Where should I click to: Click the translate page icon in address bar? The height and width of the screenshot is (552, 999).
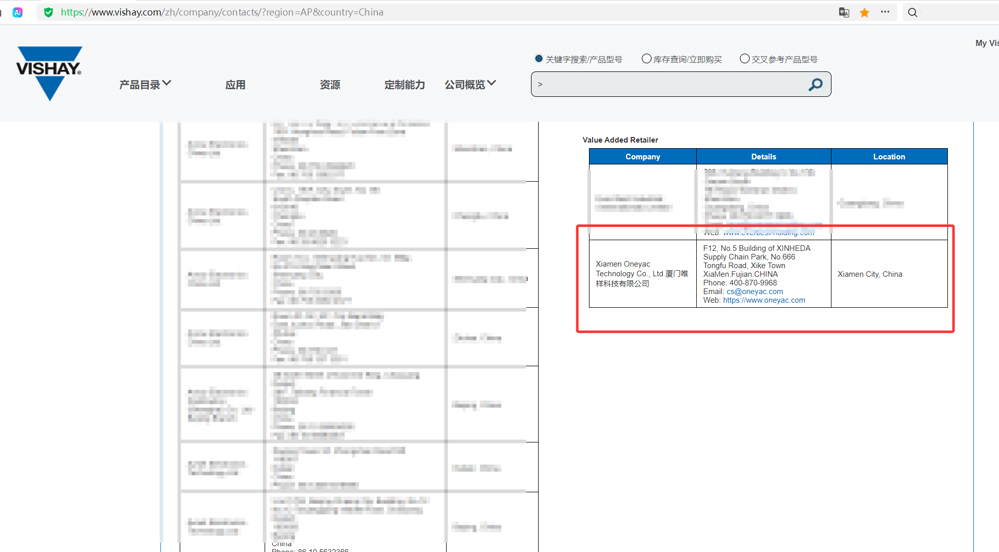(x=844, y=12)
